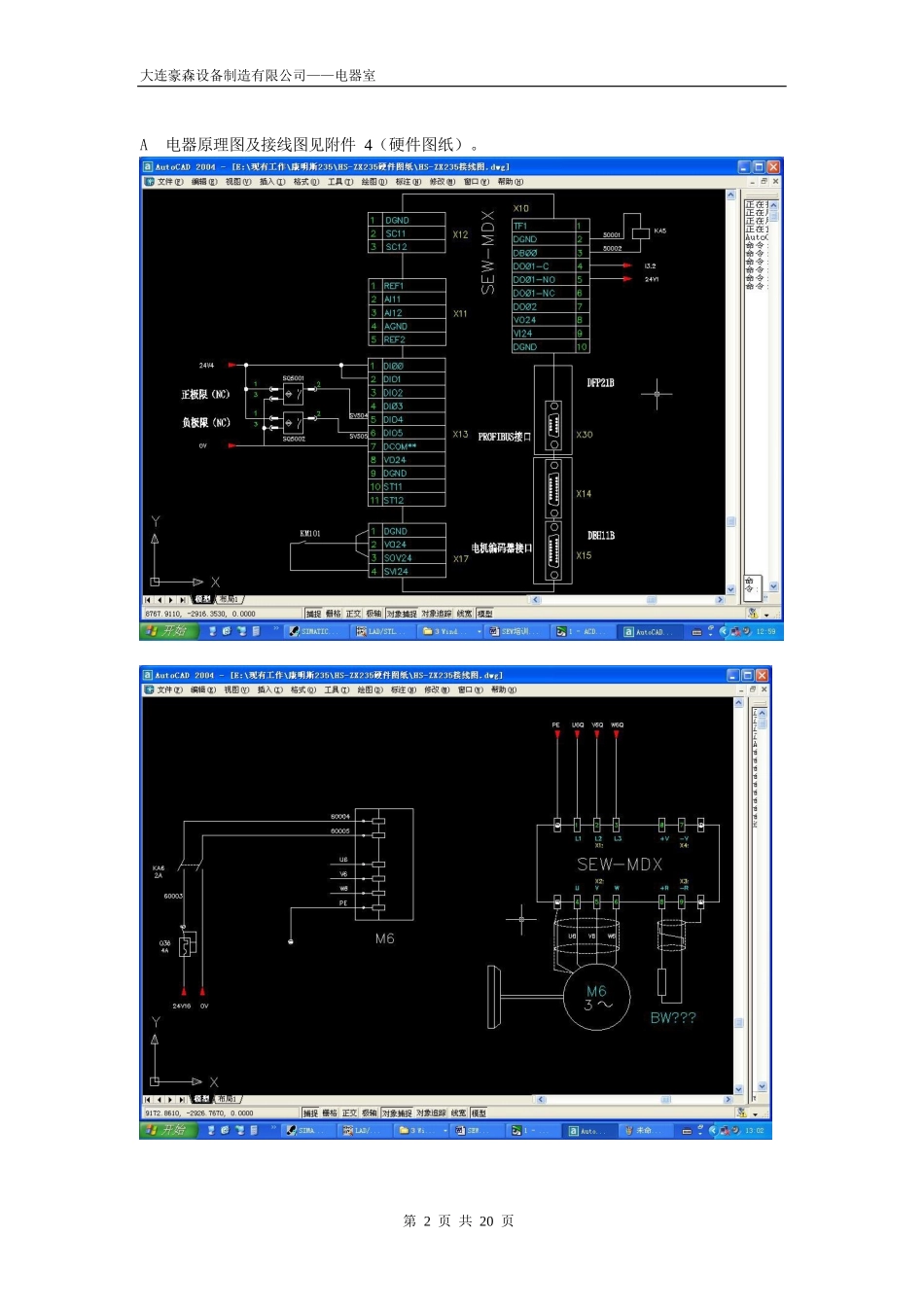924x1307 pixels.
Task: Click AutoCAD drawing icon left of 文件 in lower window
Action: (149, 689)
